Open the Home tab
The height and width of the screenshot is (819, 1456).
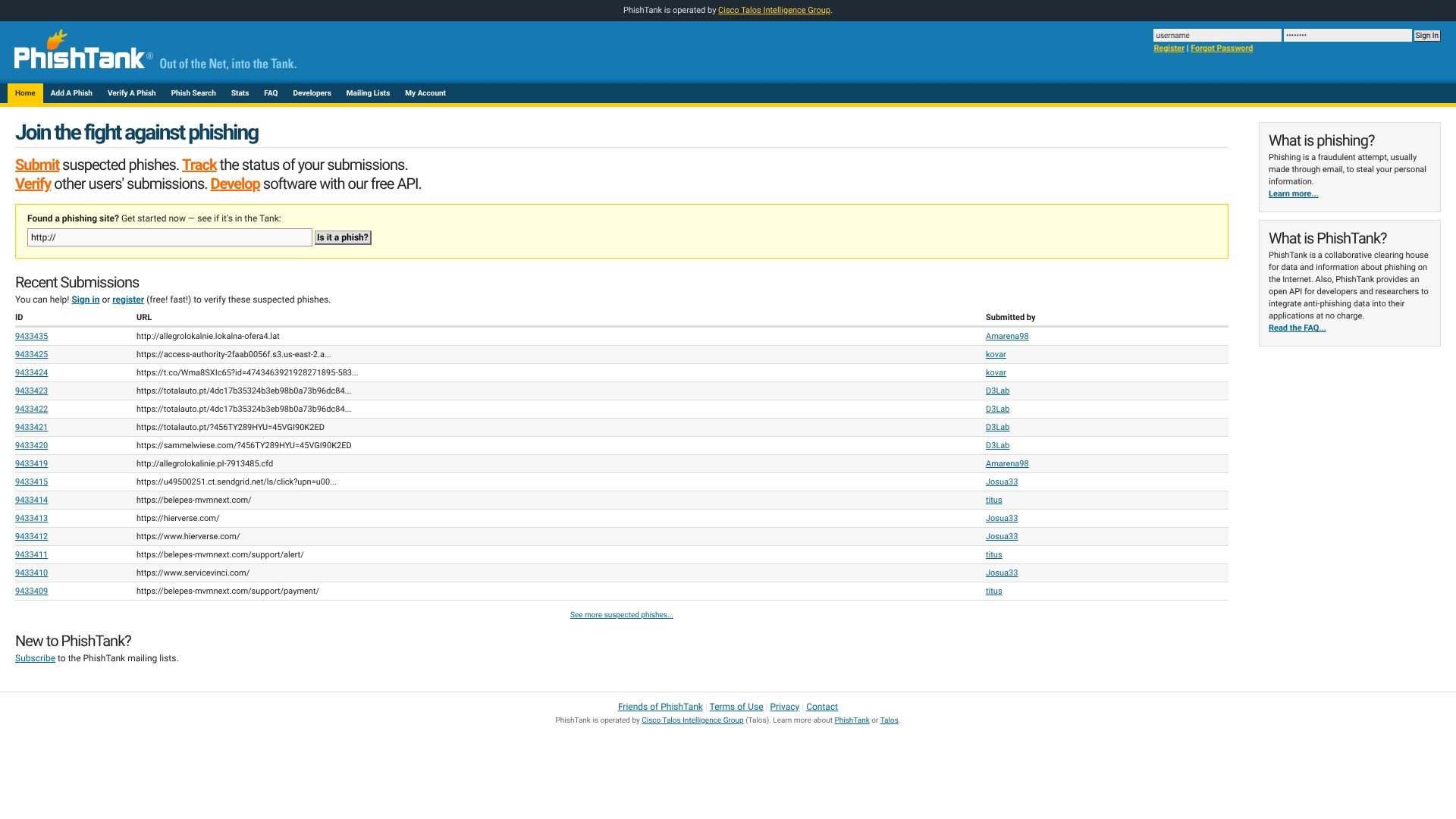25,93
